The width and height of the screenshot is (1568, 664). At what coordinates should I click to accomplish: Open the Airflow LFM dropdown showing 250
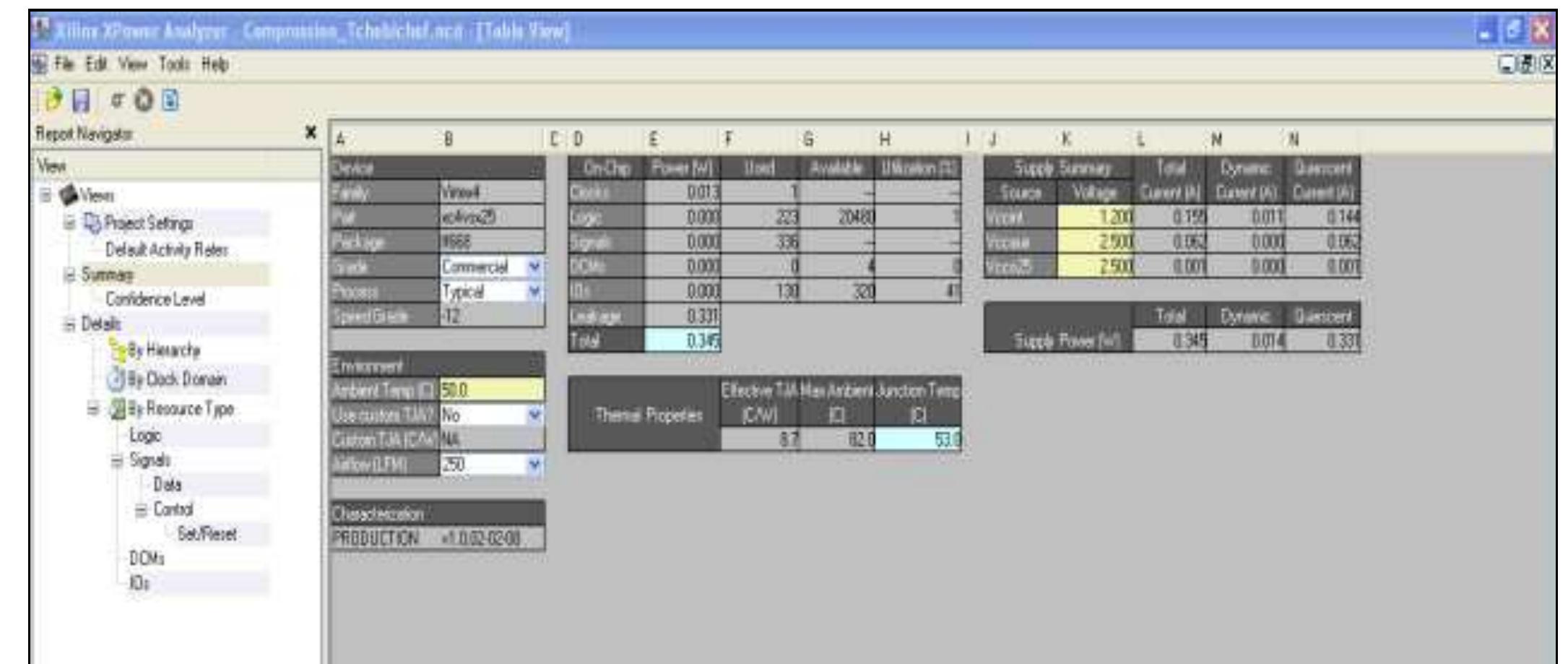(x=534, y=464)
